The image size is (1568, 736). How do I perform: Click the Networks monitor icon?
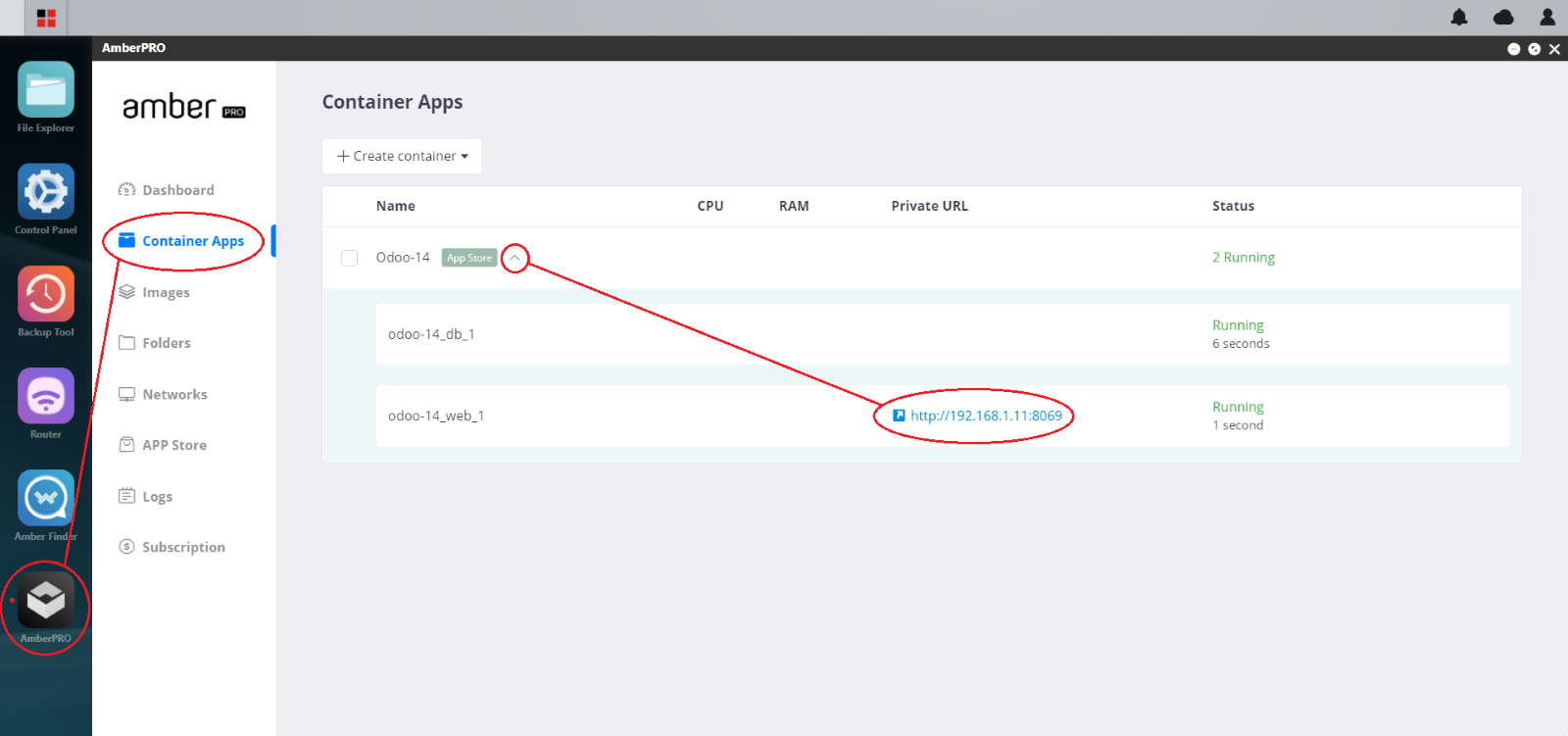click(x=126, y=394)
